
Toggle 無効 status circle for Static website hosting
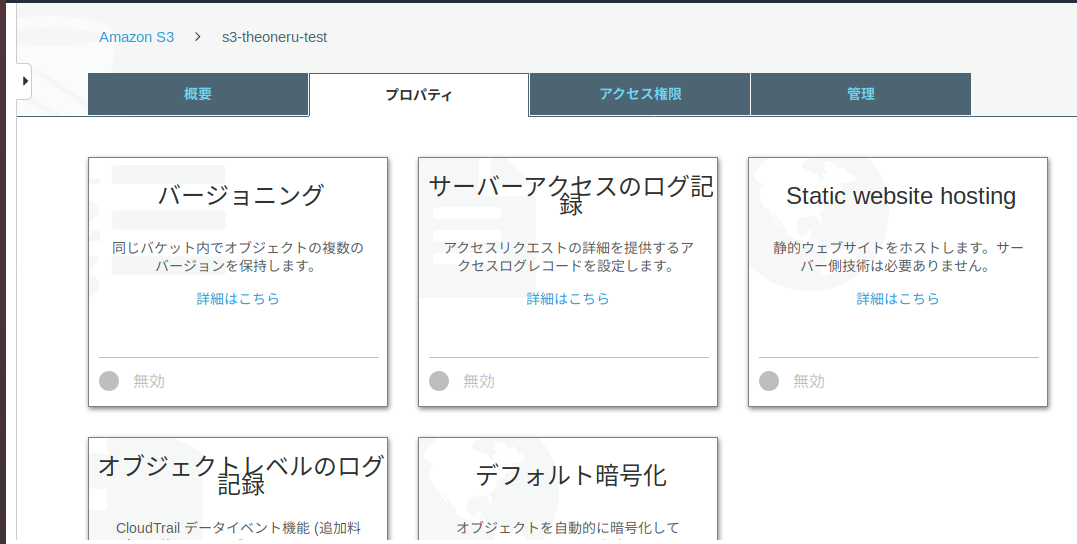pyautogui.click(x=769, y=381)
